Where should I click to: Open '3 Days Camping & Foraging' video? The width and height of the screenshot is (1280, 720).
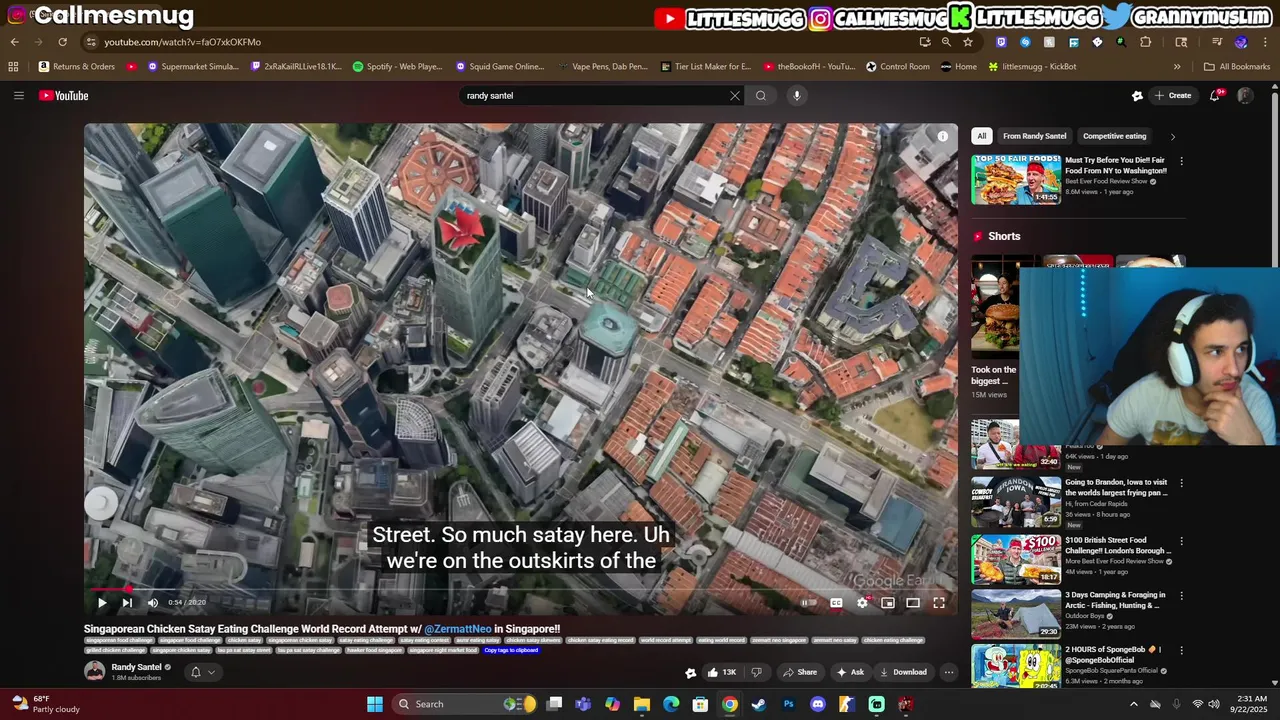click(x=1113, y=600)
